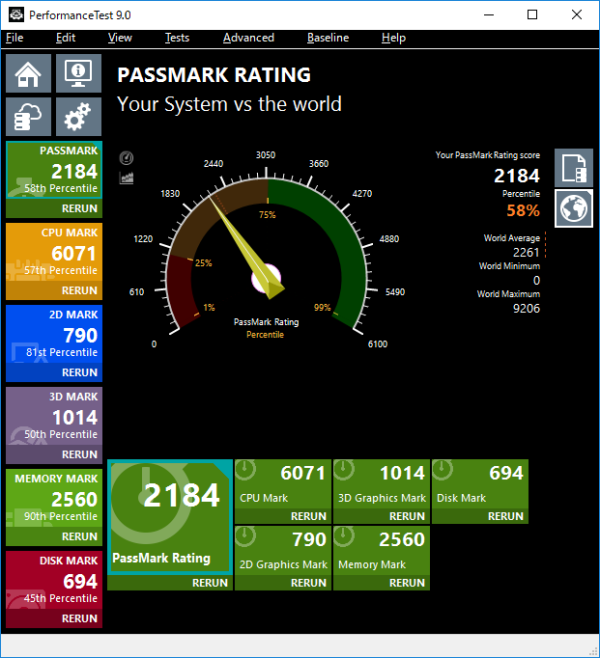Open the Advanced menu
The image size is (600, 658).
[x=249, y=38]
